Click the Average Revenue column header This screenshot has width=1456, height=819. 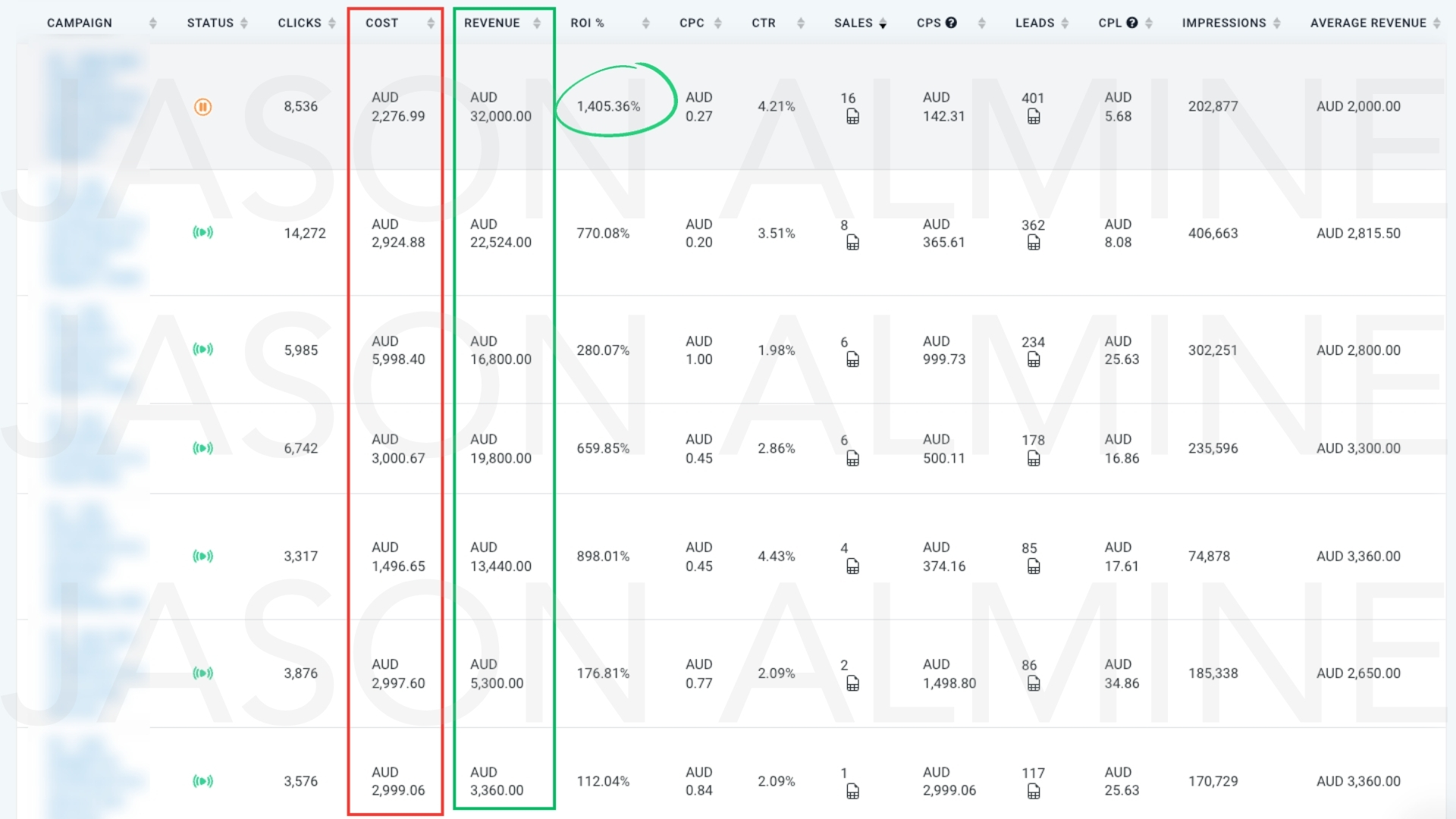(1367, 23)
